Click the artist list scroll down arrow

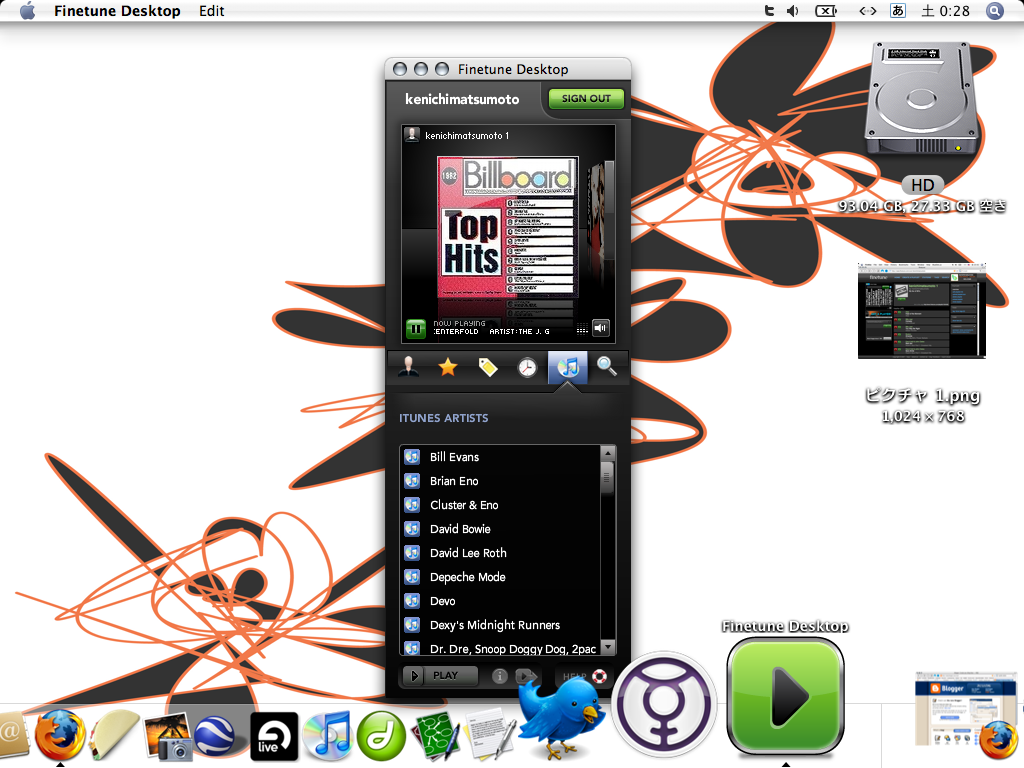click(607, 647)
